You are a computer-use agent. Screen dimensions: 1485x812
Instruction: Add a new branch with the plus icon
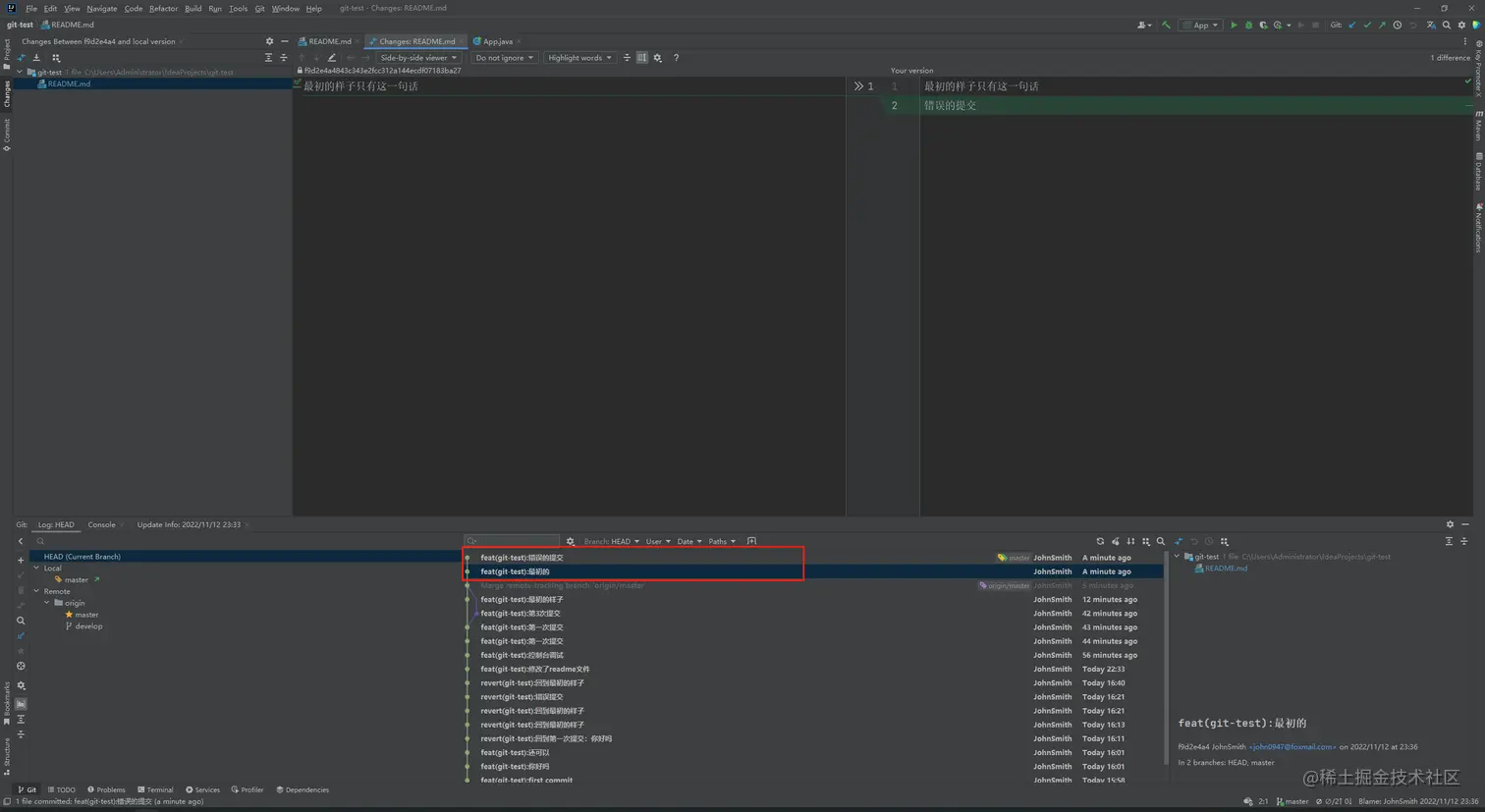[21, 561]
